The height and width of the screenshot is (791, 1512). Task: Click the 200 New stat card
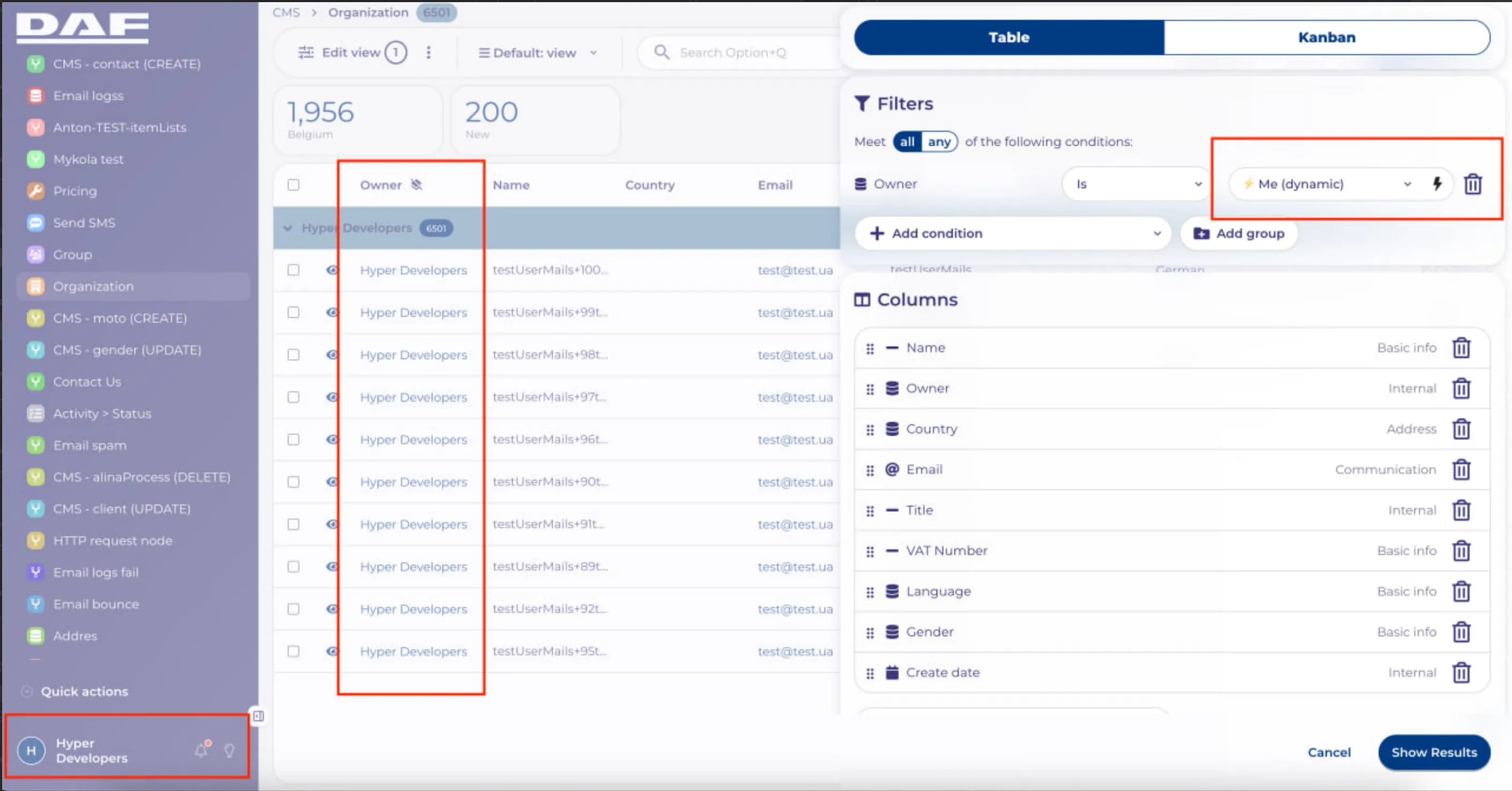535,120
